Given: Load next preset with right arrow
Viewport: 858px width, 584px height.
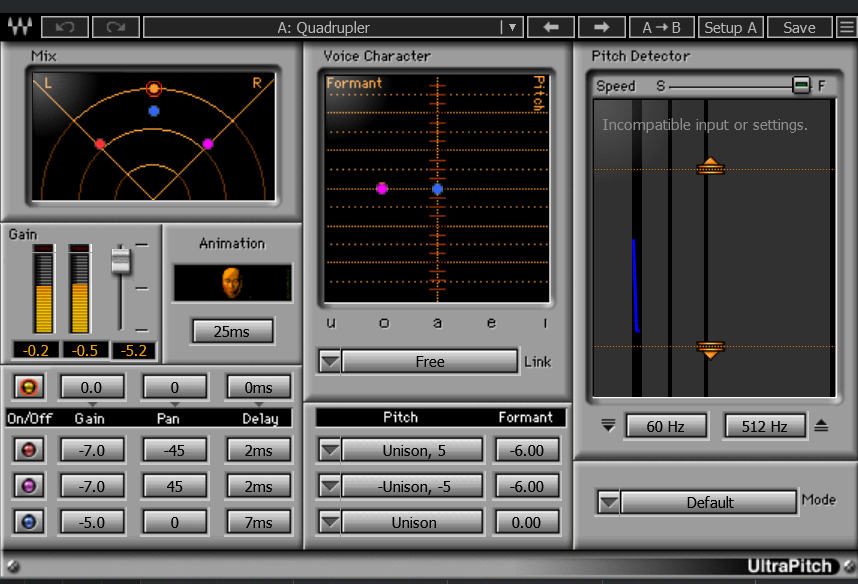Looking at the screenshot, I should (x=602, y=27).
